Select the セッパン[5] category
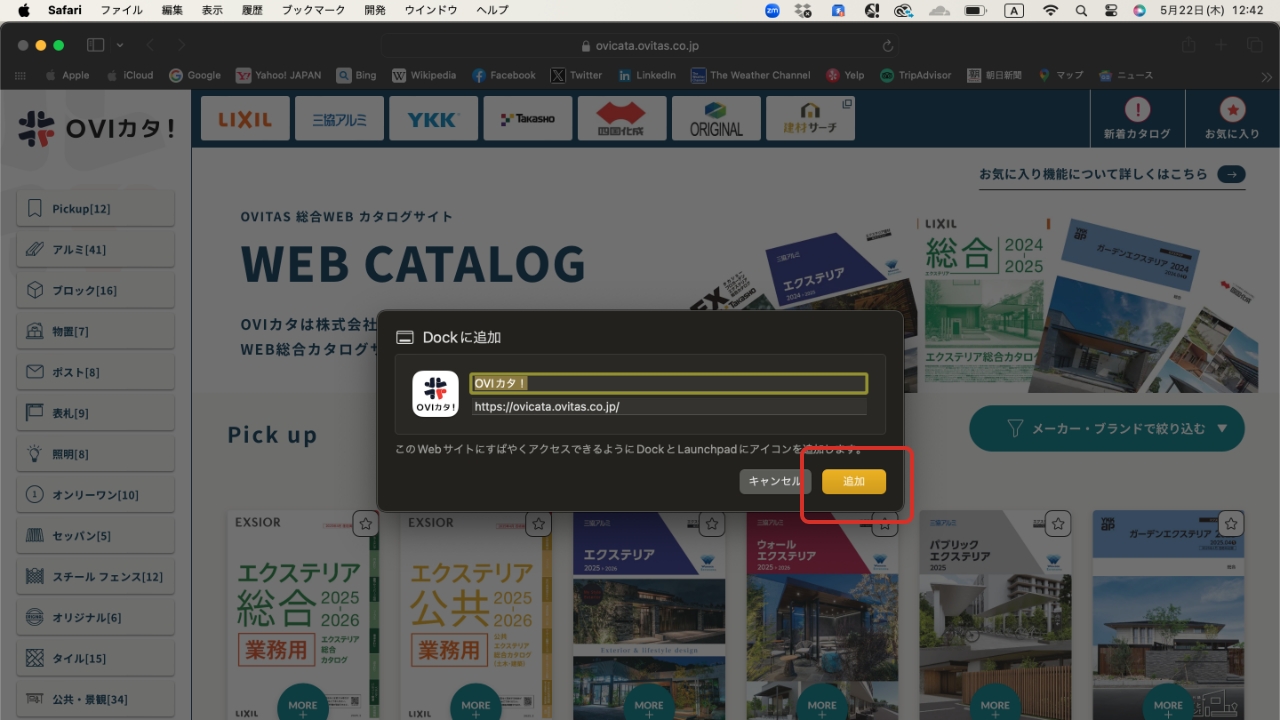1280x720 pixels. coord(95,536)
